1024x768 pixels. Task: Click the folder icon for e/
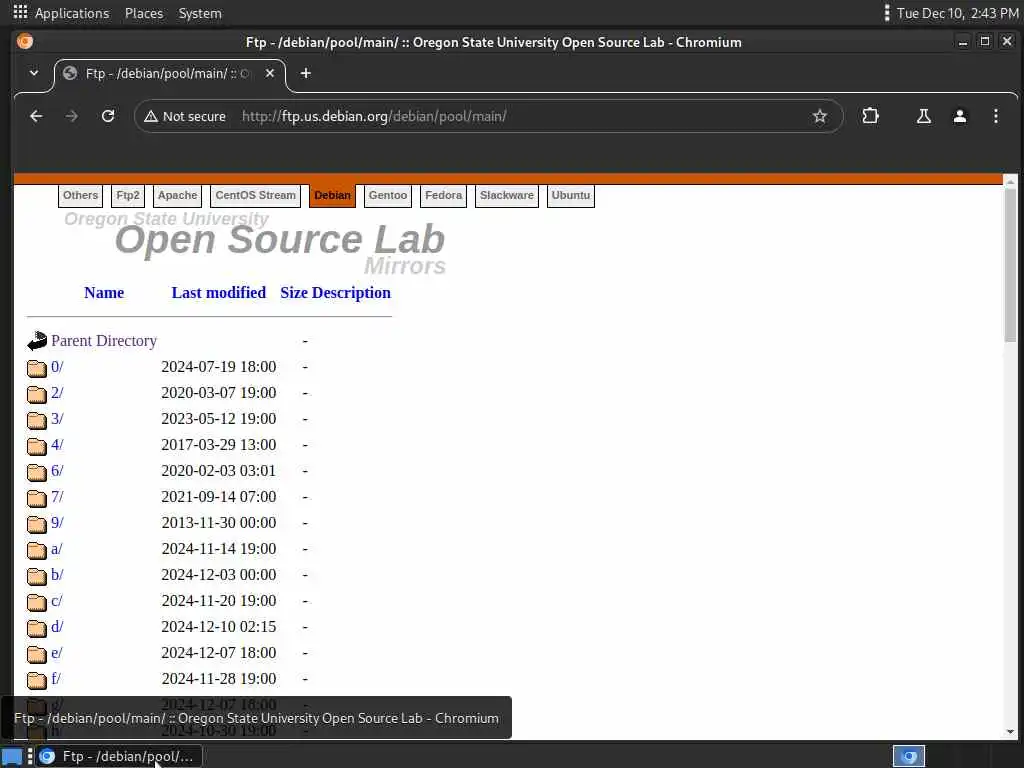click(37, 654)
